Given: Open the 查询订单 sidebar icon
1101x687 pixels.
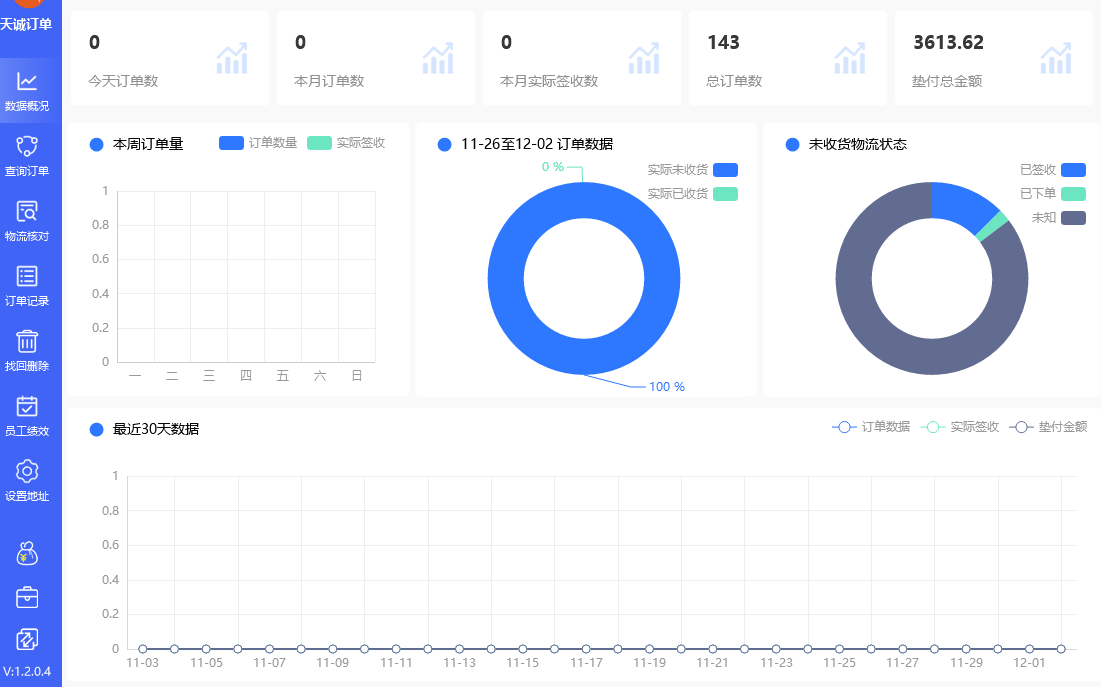Looking at the screenshot, I should coord(27,147).
